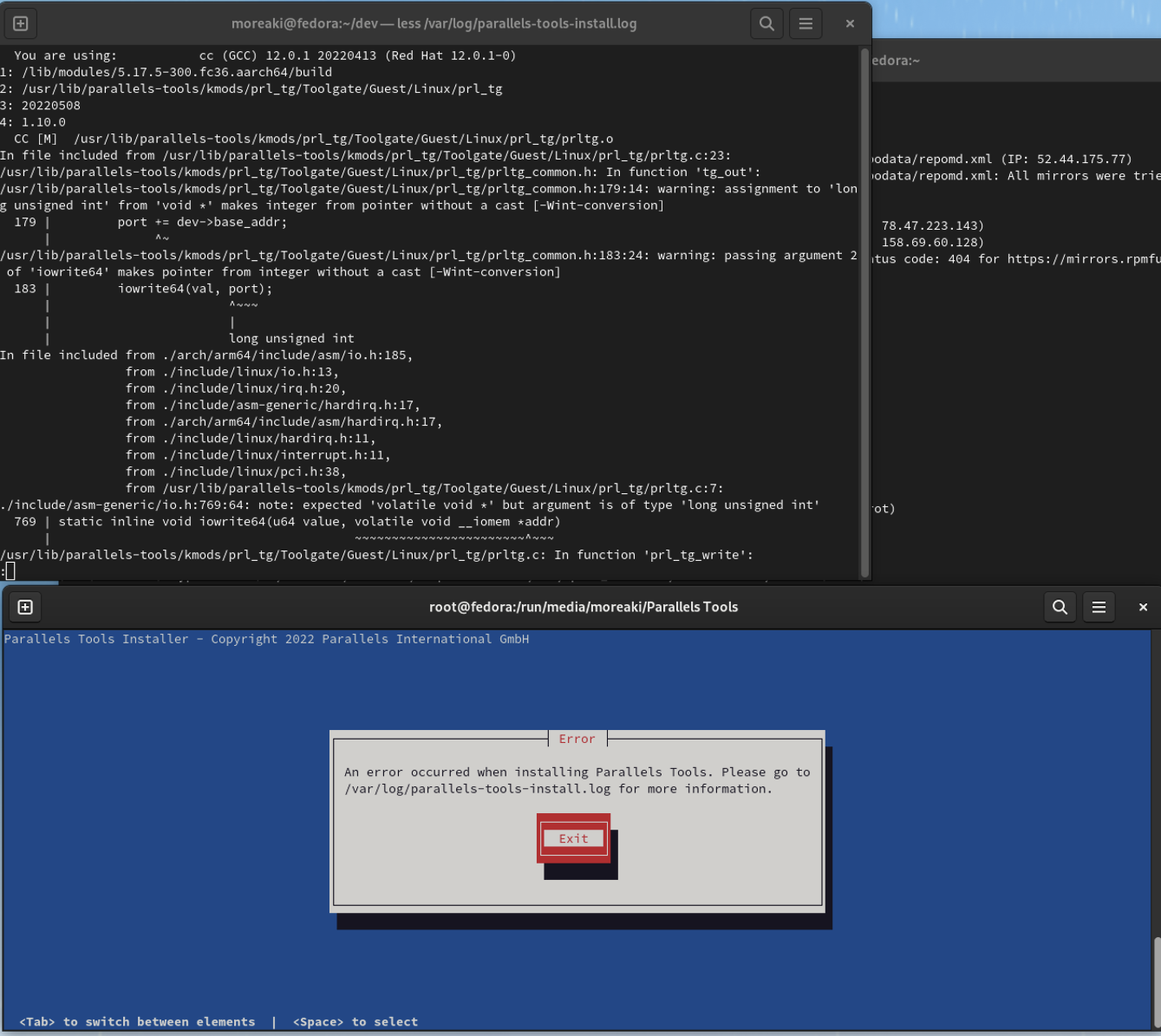The height and width of the screenshot is (1036, 1161).
Task: Click the log terminal title bar text
Action: 434,23
